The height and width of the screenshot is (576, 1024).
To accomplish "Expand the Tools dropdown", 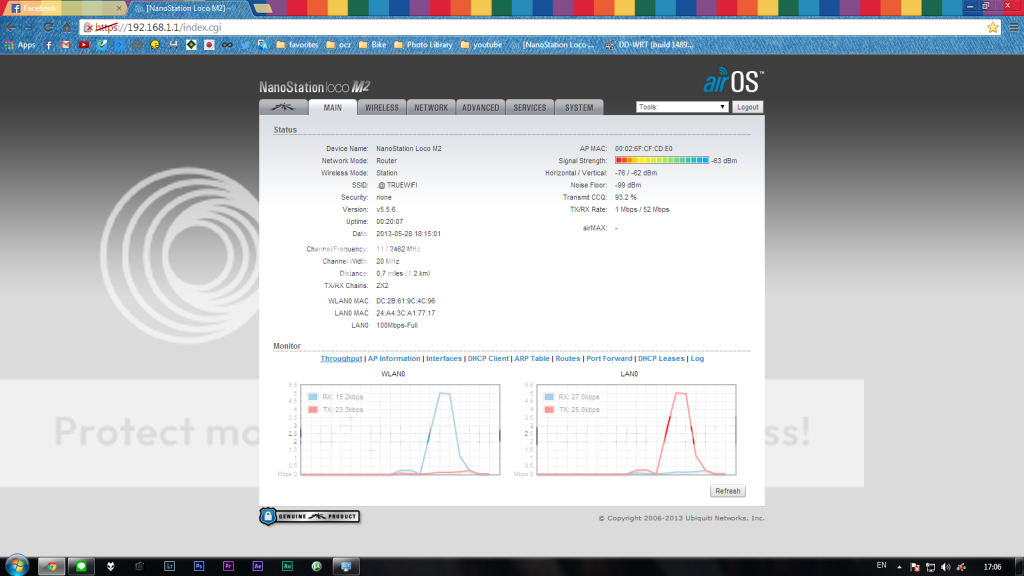I will (x=682, y=107).
